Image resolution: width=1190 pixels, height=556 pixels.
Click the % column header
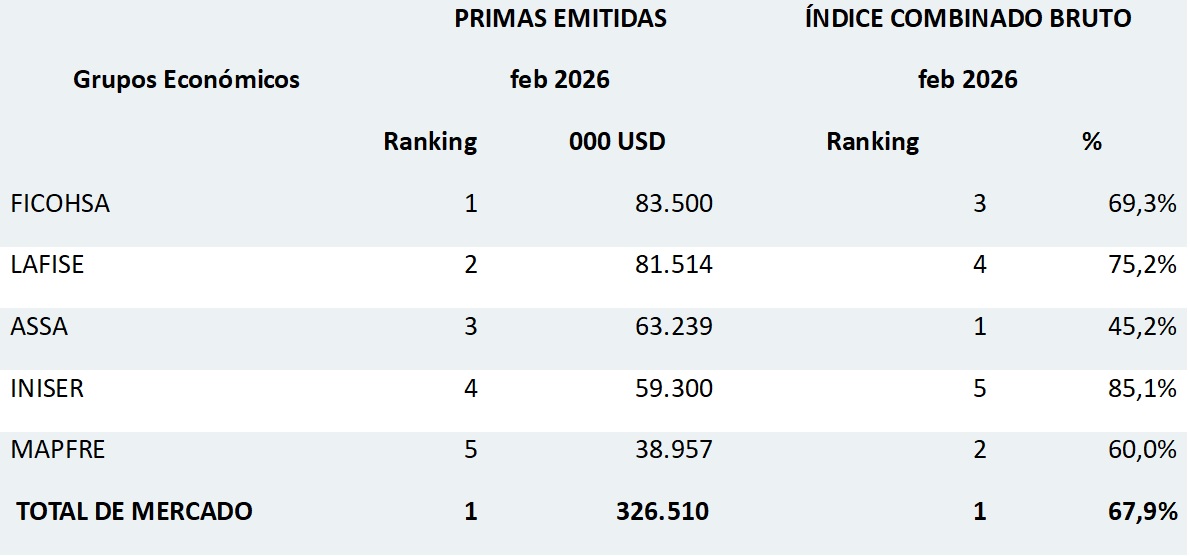(x=1091, y=142)
